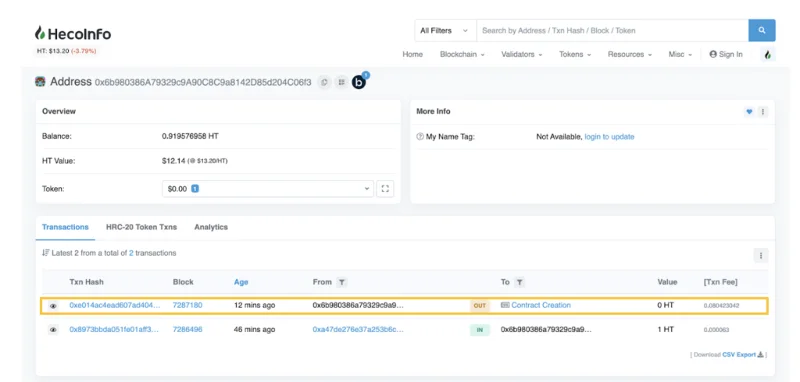Click the blue token count badge

[195, 189]
